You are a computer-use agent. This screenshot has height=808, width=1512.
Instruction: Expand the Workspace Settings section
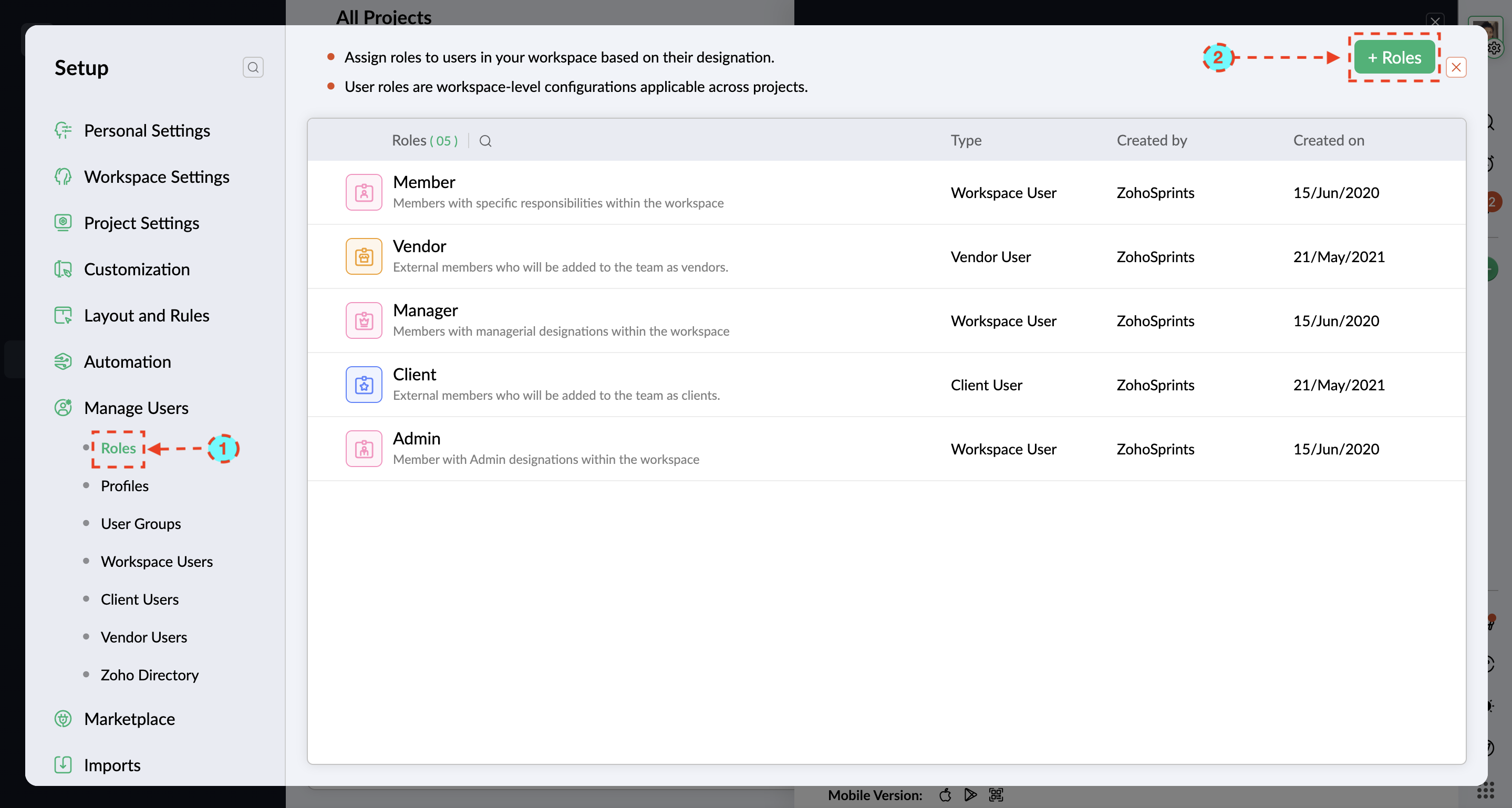click(x=156, y=177)
